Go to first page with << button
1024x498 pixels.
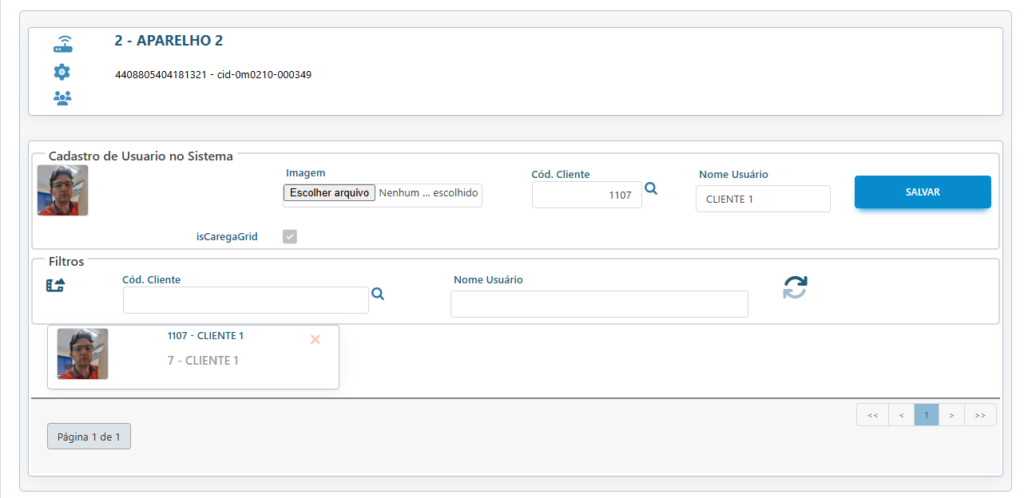pyautogui.click(x=873, y=415)
